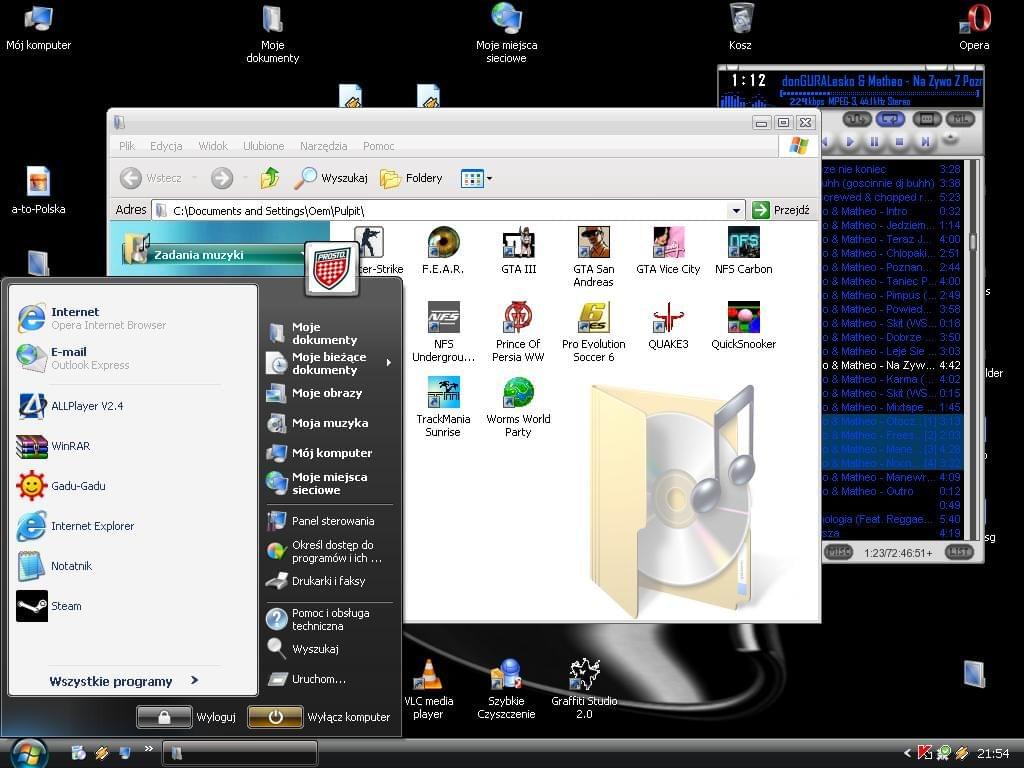The width and height of the screenshot is (1024, 768).
Task: Select 'Matheo - Outro' playlist entry
Action: [x=891, y=491]
